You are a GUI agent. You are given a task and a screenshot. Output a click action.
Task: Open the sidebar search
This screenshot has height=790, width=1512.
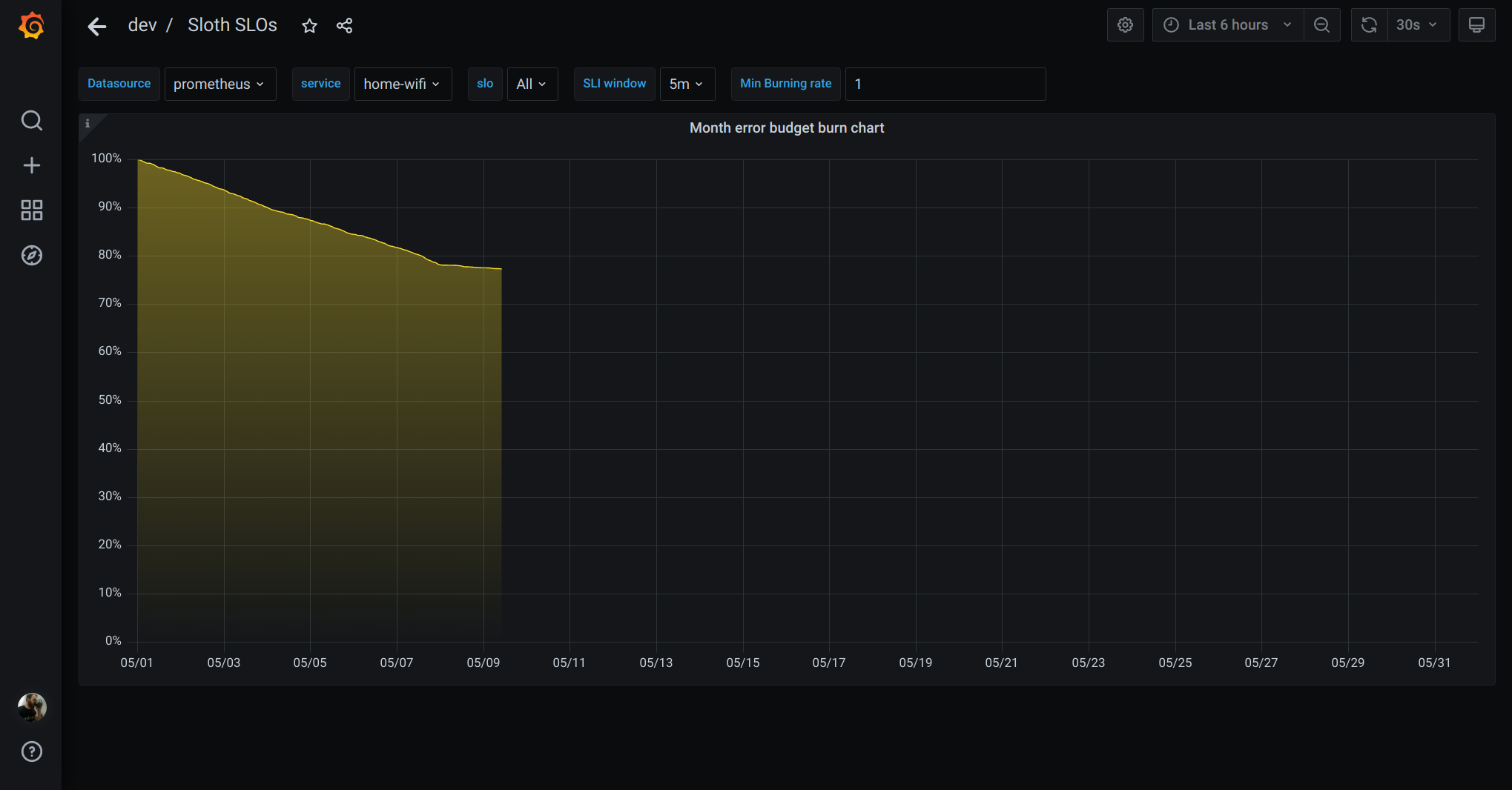point(31,120)
